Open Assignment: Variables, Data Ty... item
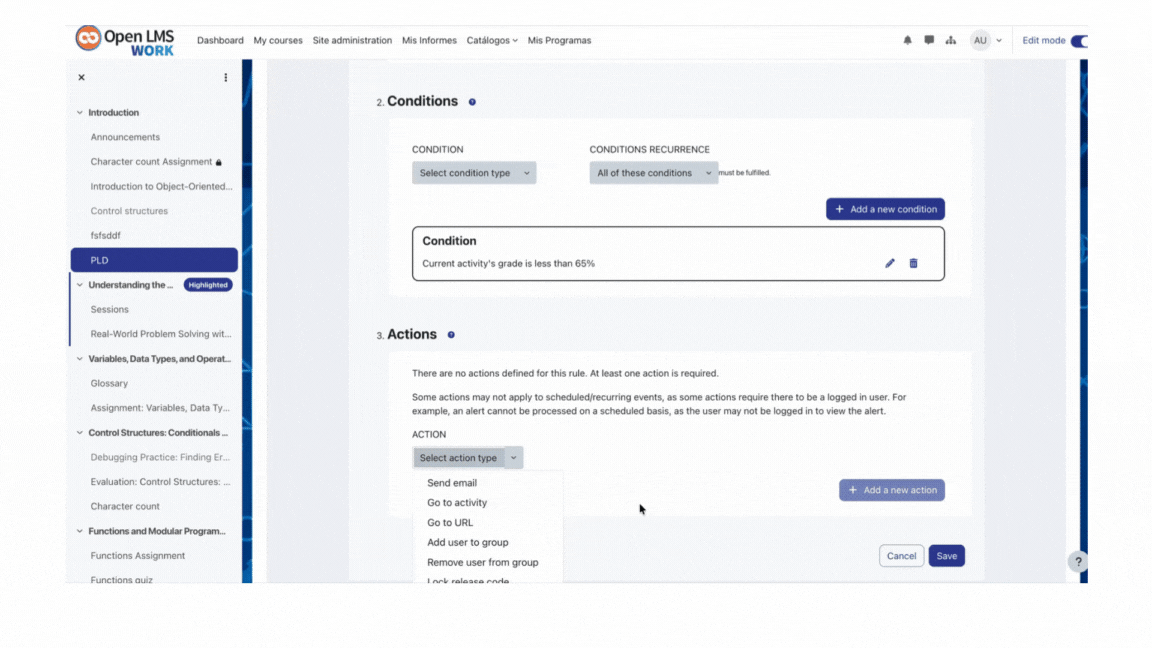 click(x=160, y=408)
